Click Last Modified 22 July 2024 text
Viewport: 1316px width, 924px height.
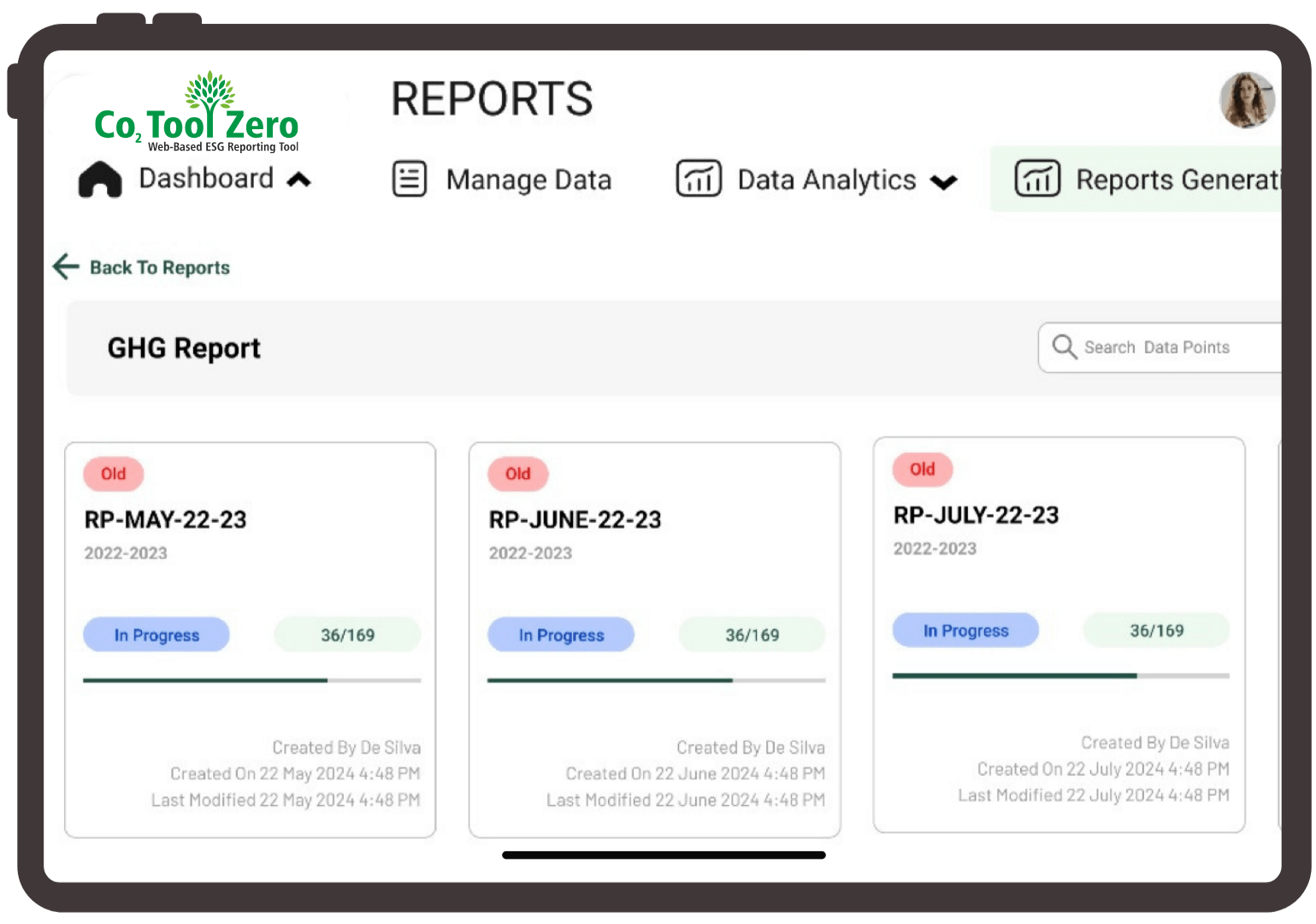point(1094,795)
